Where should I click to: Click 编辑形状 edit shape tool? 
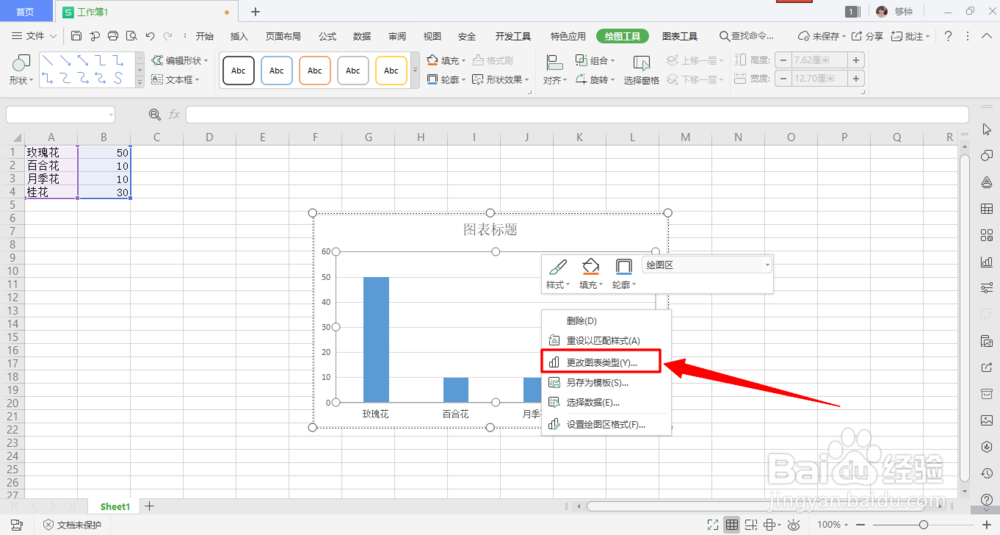[x=179, y=61]
